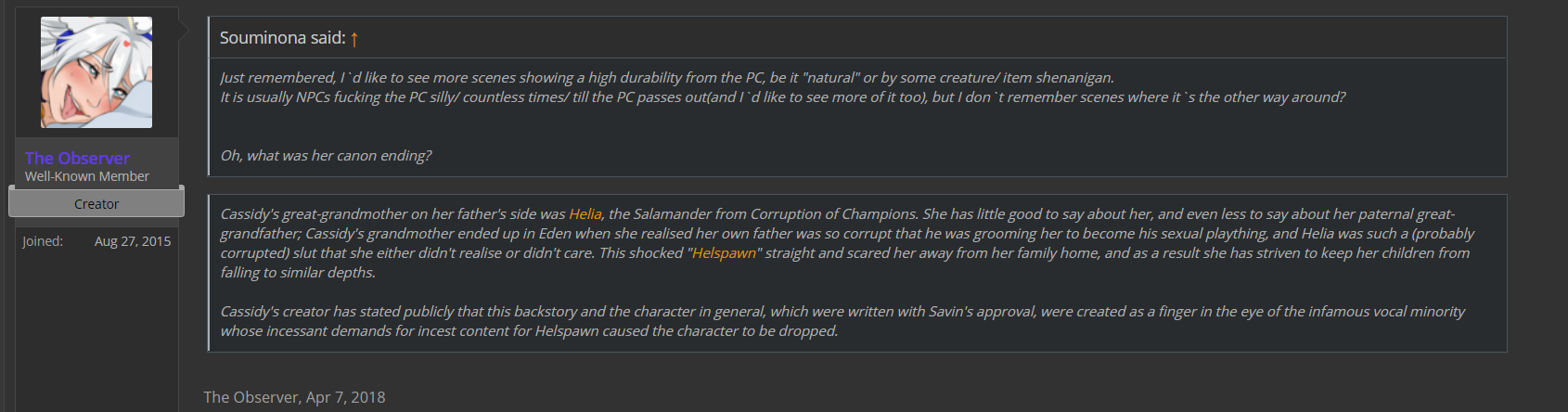Viewport: 1568px width, 412px height.
Task: Click the message pointer triangle beside avatar
Action: pos(184,31)
